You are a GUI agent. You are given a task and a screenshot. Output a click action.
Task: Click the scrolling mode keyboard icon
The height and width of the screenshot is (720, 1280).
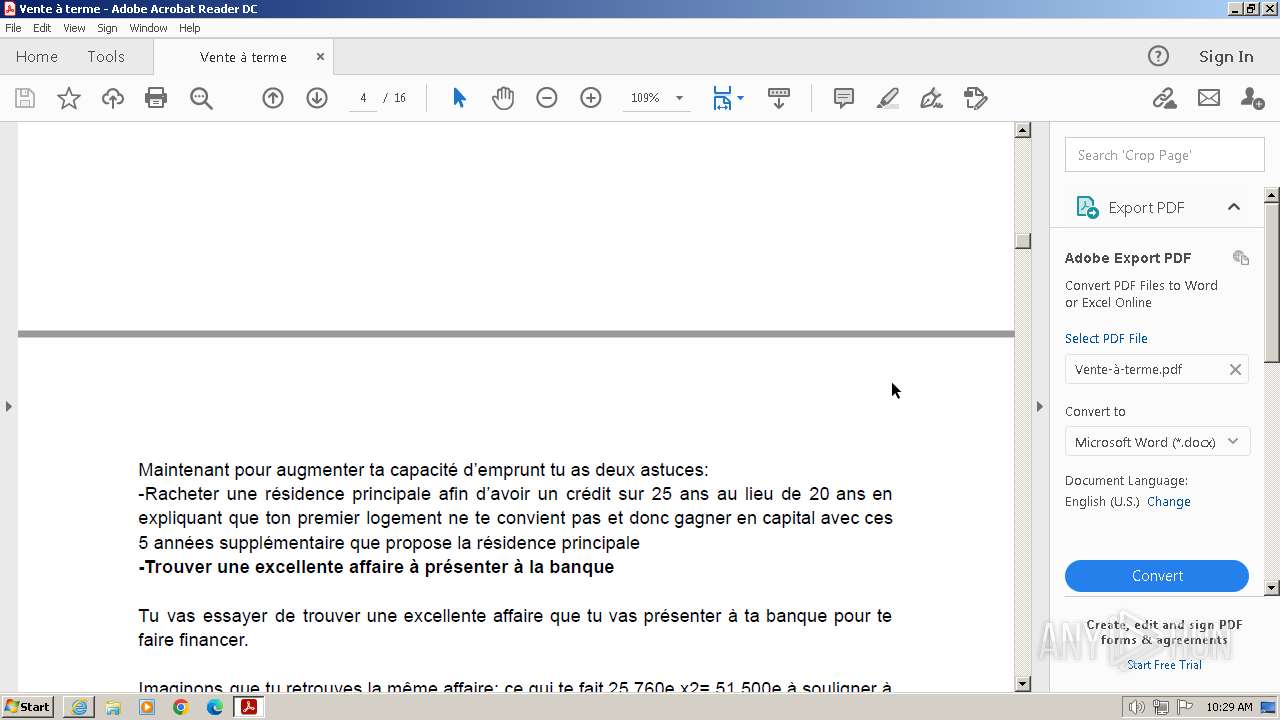(x=779, y=98)
